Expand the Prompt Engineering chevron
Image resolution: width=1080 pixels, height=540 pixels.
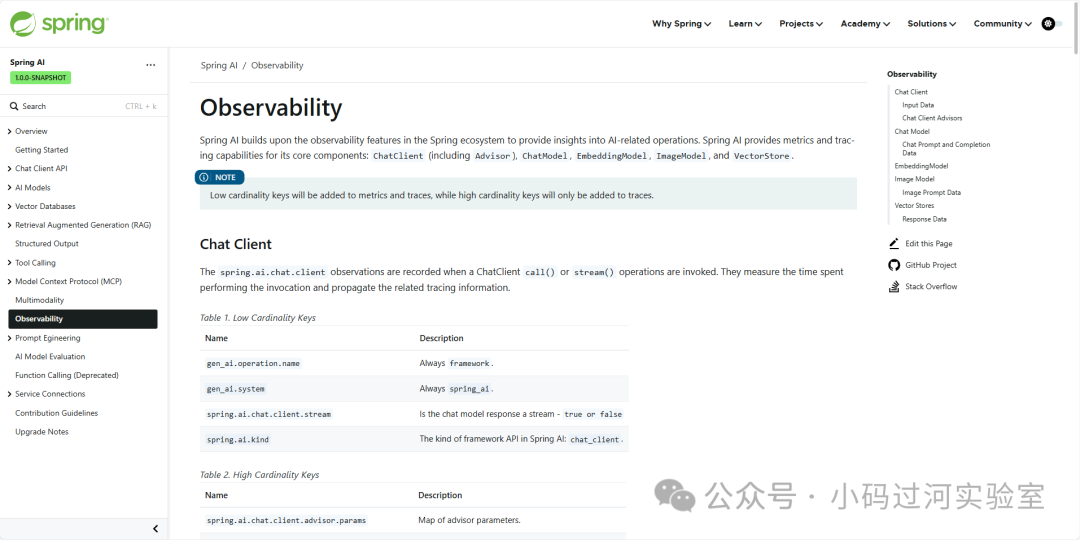(10, 338)
